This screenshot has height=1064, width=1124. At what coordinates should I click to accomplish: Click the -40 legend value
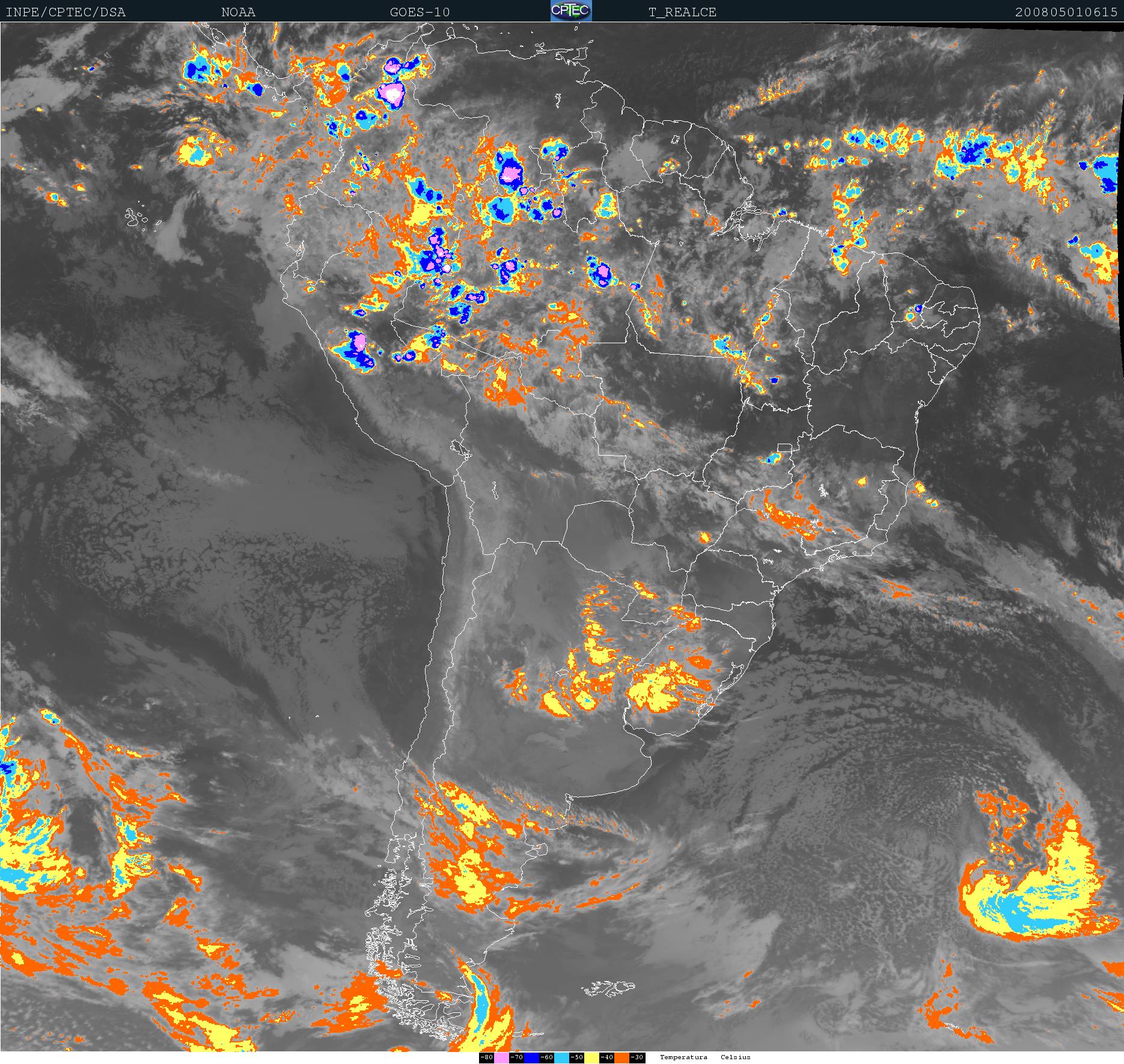point(606,1057)
